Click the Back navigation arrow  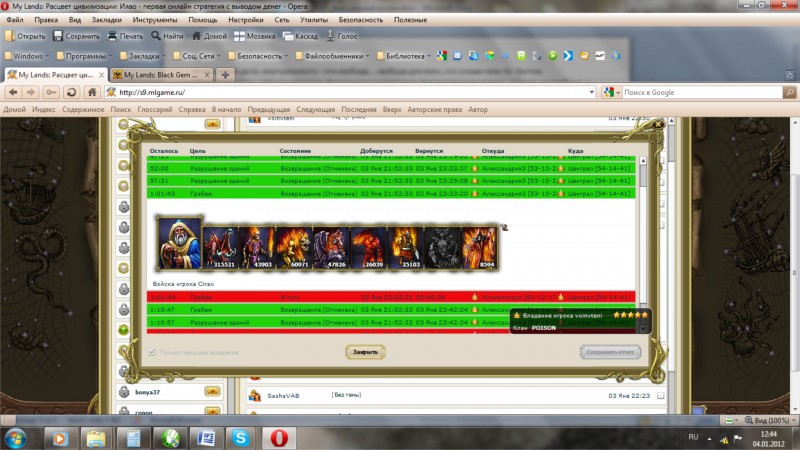coord(13,92)
